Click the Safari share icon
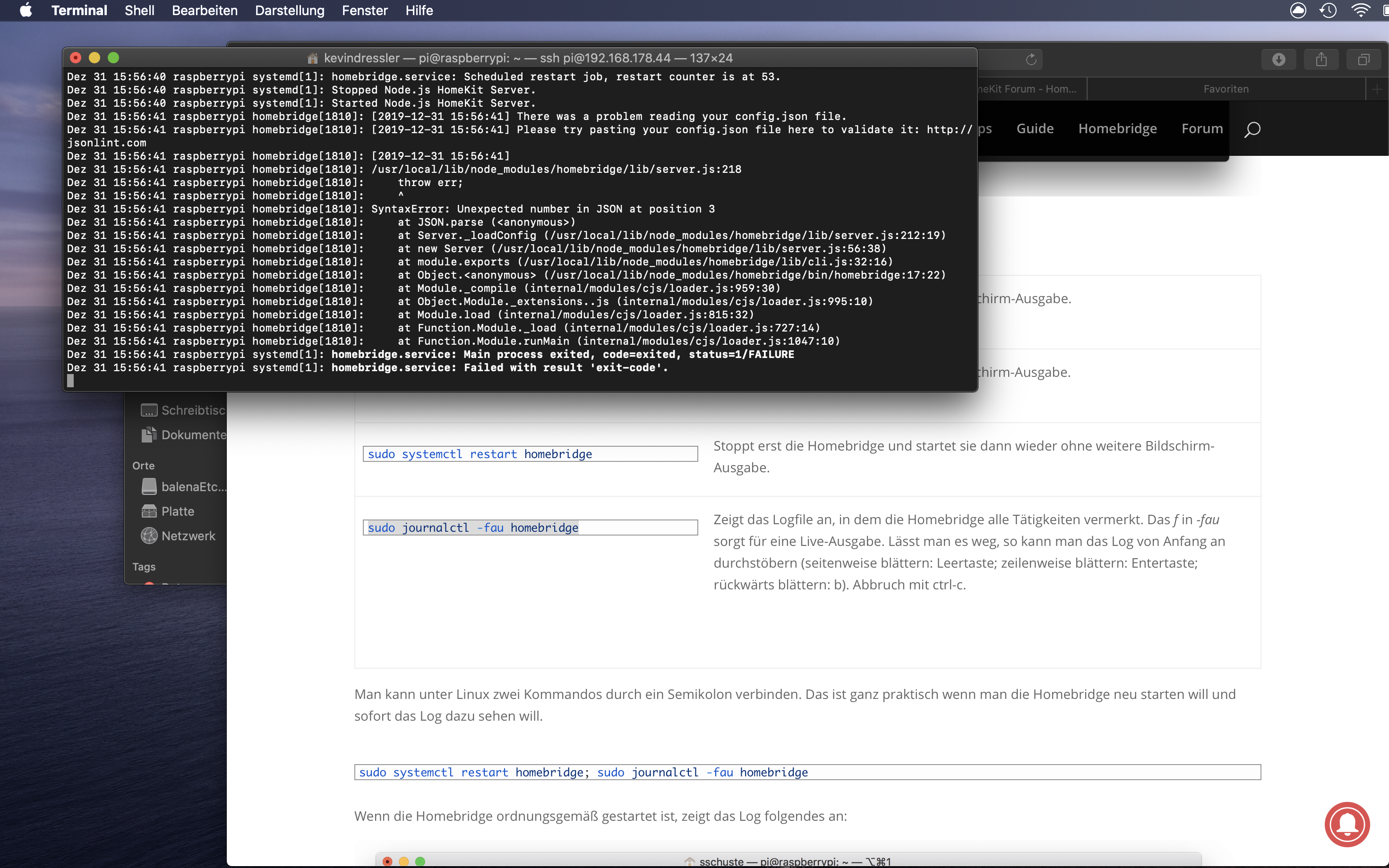The image size is (1389, 868). click(x=1320, y=59)
